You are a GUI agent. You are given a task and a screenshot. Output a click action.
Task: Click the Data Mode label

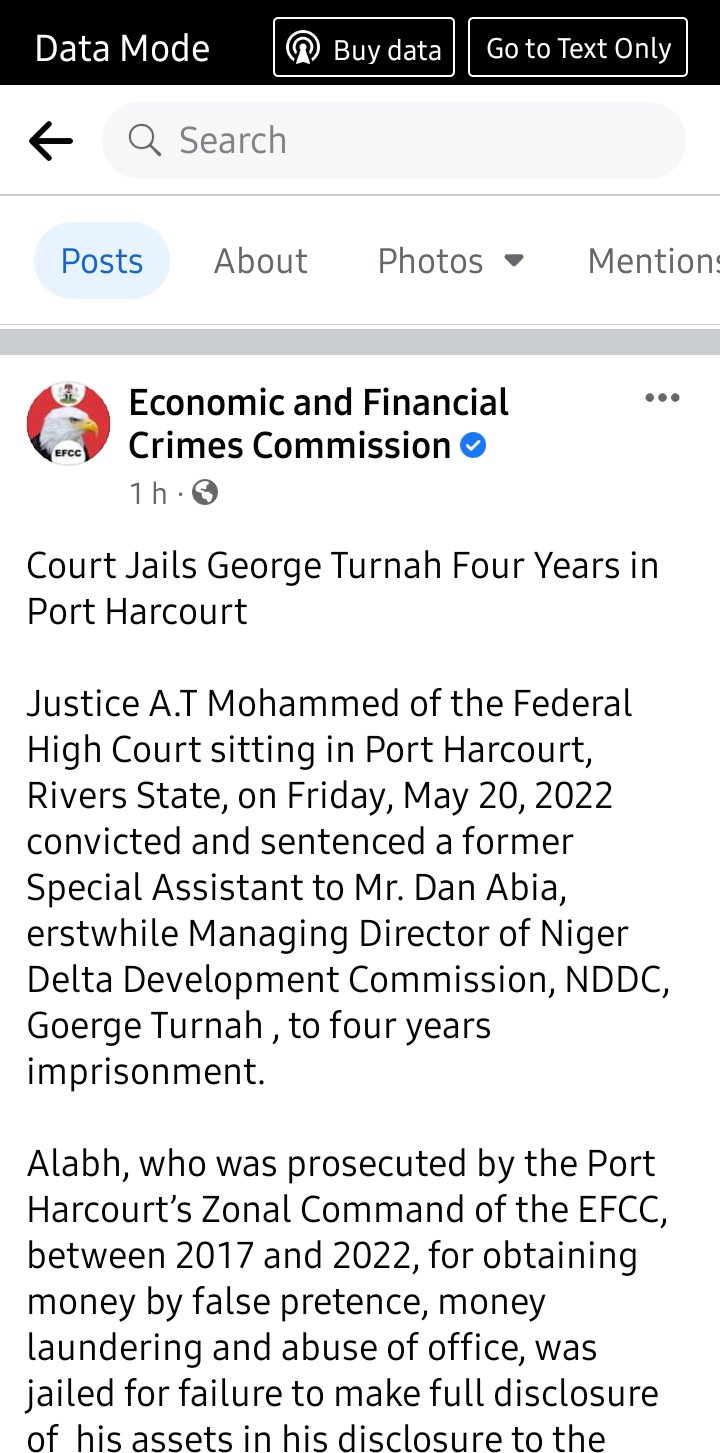122,48
